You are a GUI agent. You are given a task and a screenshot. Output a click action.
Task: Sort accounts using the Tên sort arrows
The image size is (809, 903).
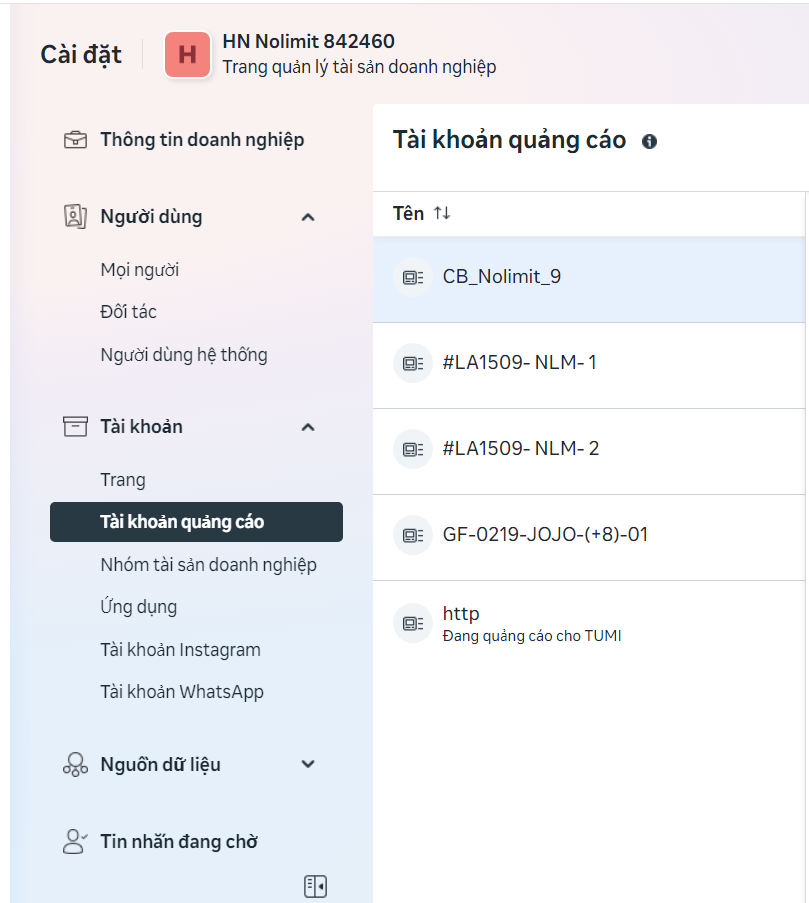click(442, 214)
